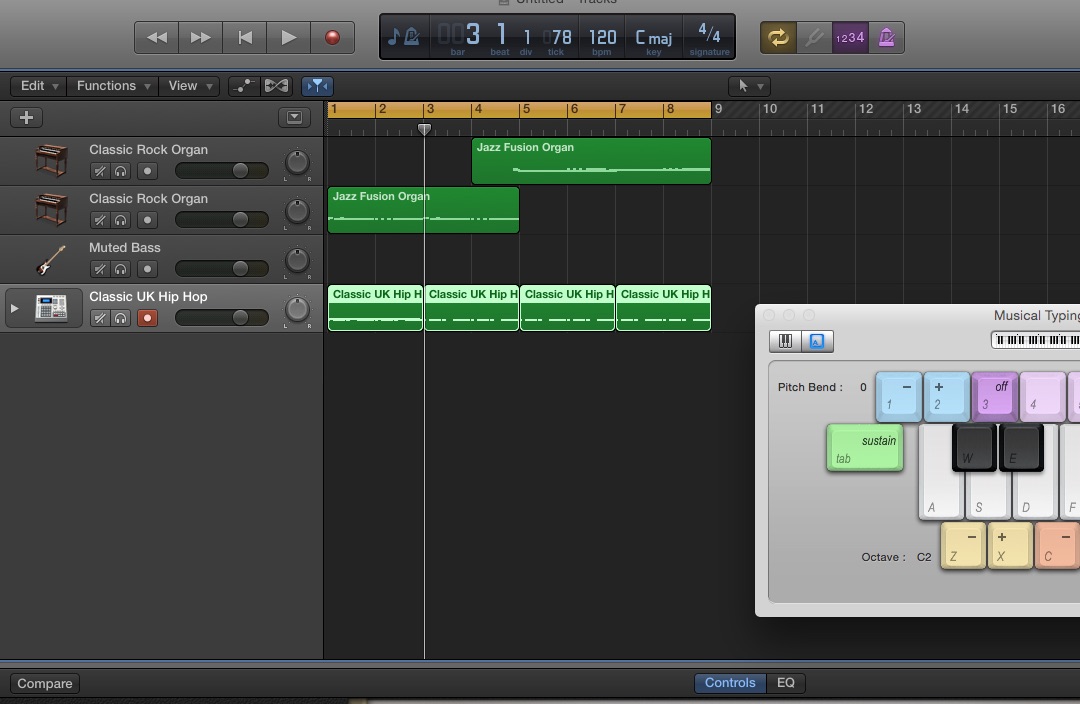Screen dimensions: 1080x704
Task: Disable record on Classic UK Hip Hop track
Action: tap(147, 318)
